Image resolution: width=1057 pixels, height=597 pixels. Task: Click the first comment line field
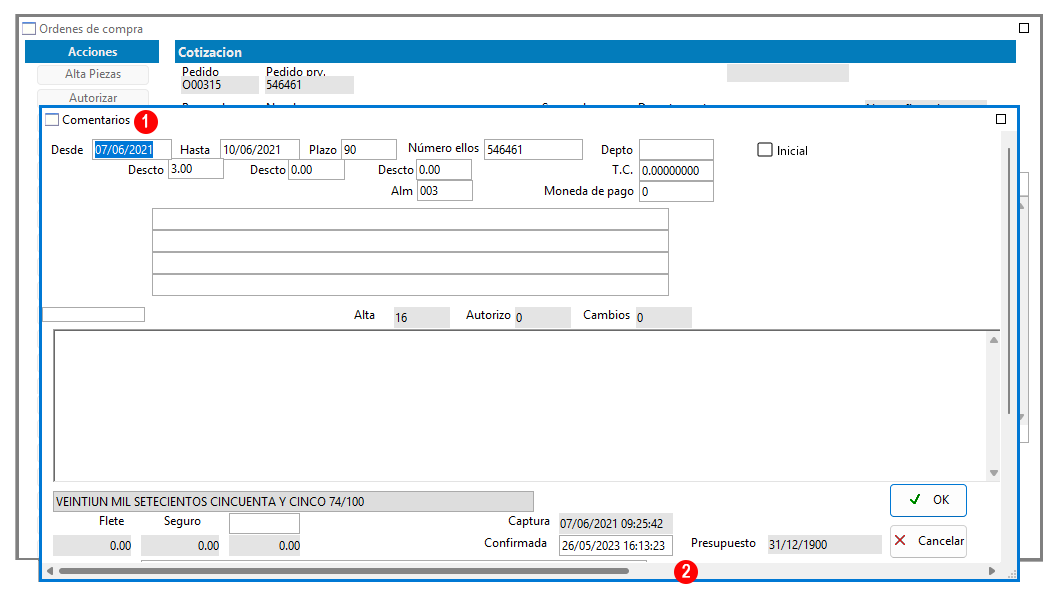click(410, 219)
